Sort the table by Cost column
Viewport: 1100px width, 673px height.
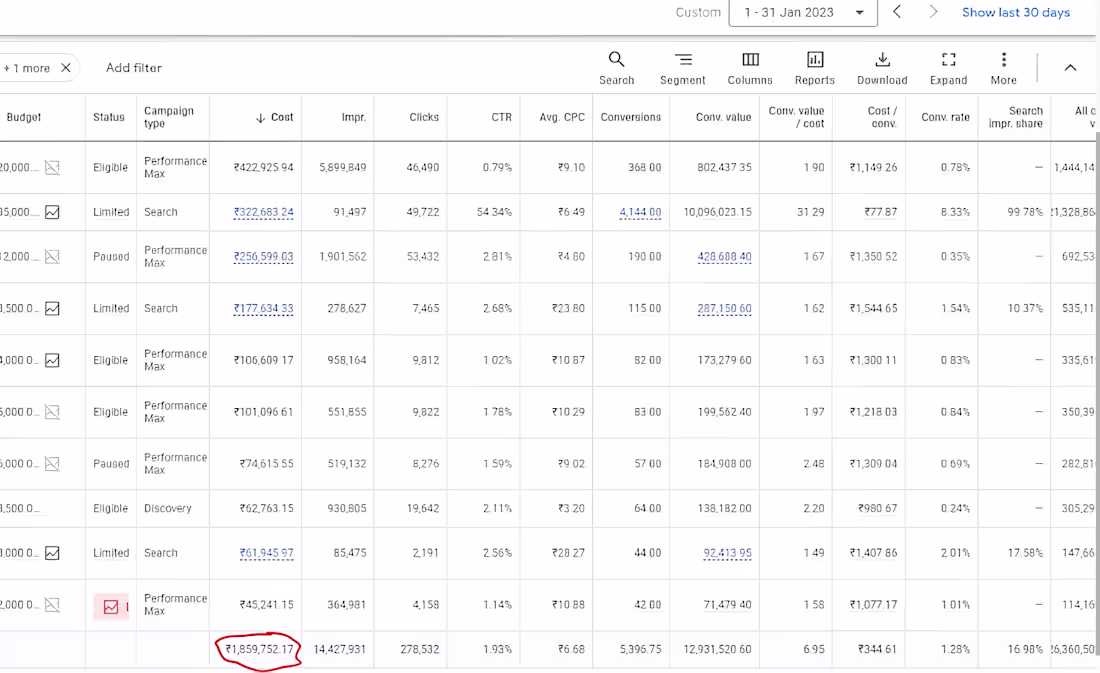point(274,117)
